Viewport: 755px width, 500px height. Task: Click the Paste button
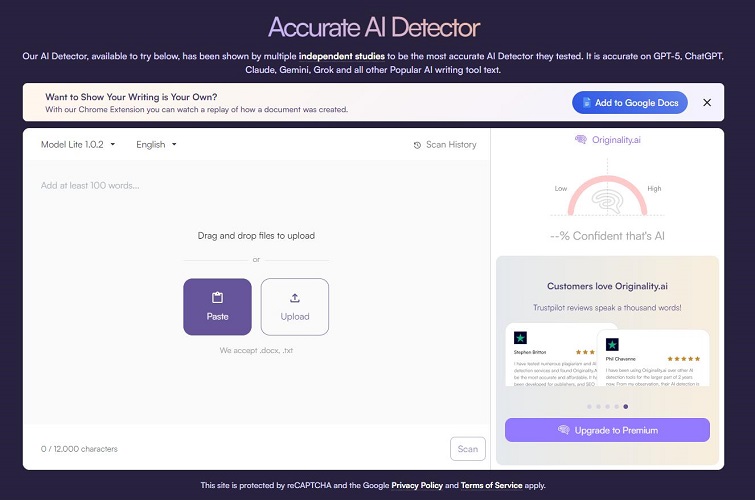[x=217, y=307]
